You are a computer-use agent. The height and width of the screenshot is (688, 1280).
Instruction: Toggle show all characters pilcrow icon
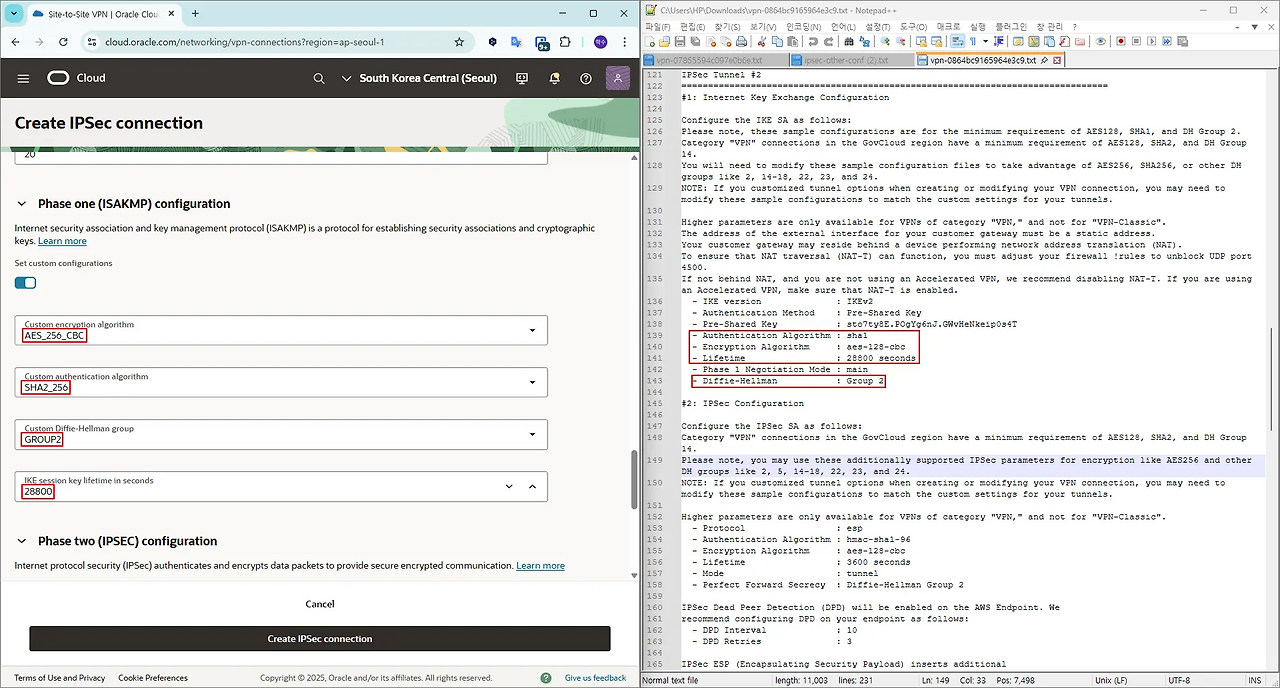pyautogui.click(x=972, y=42)
